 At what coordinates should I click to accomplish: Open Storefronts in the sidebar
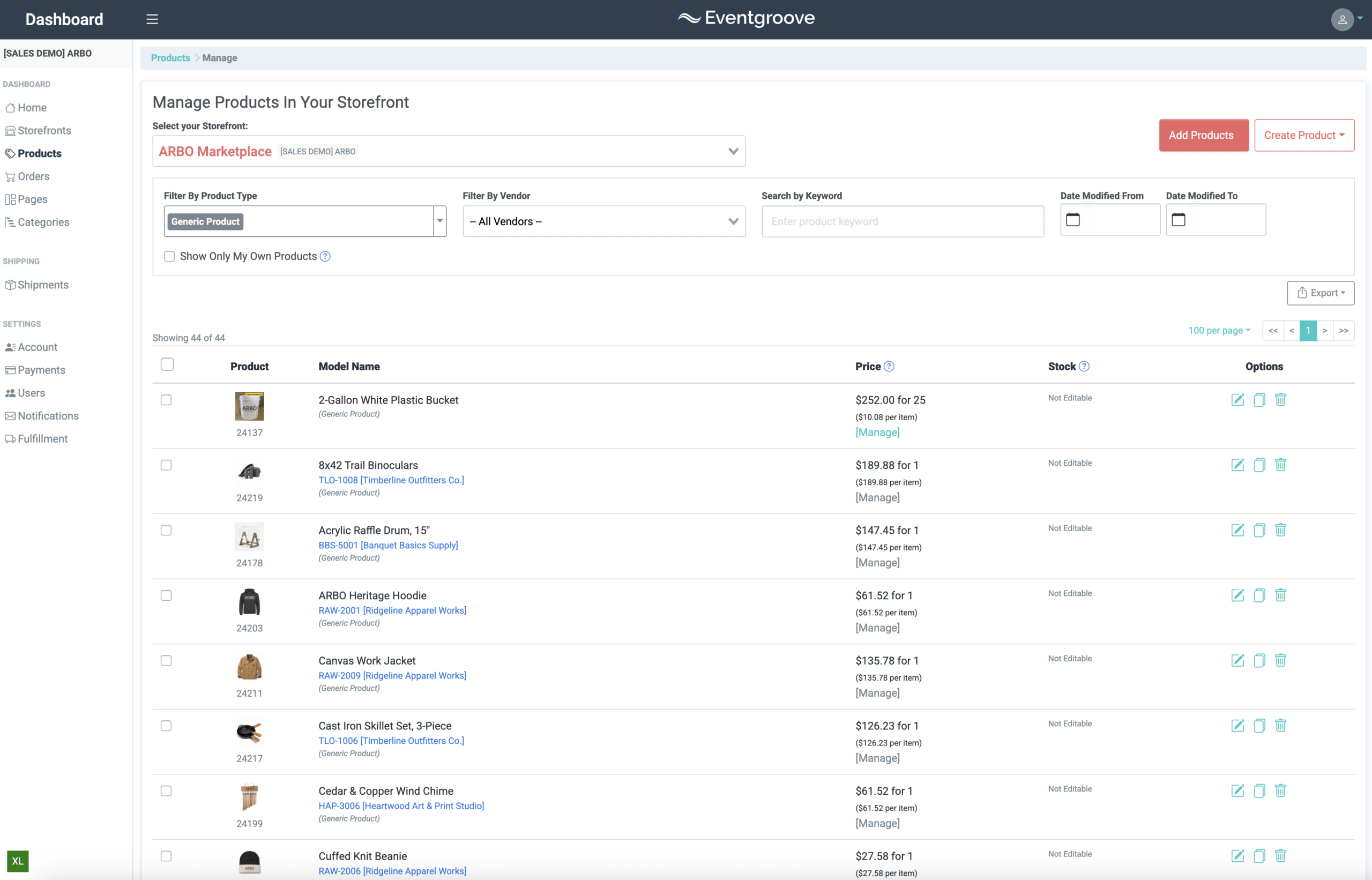pyautogui.click(x=38, y=130)
